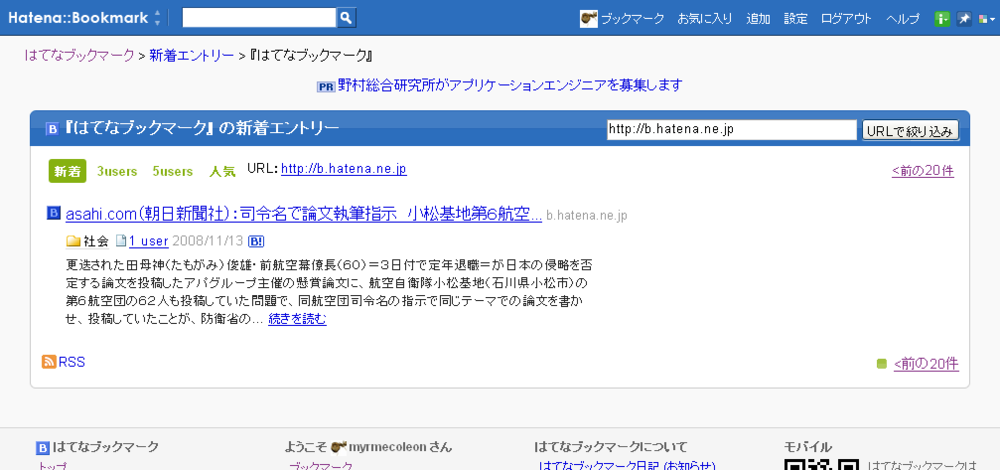The width and height of the screenshot is (1000, 470).
Task: Click the PR badge icon
Action: tap(326, 87)
